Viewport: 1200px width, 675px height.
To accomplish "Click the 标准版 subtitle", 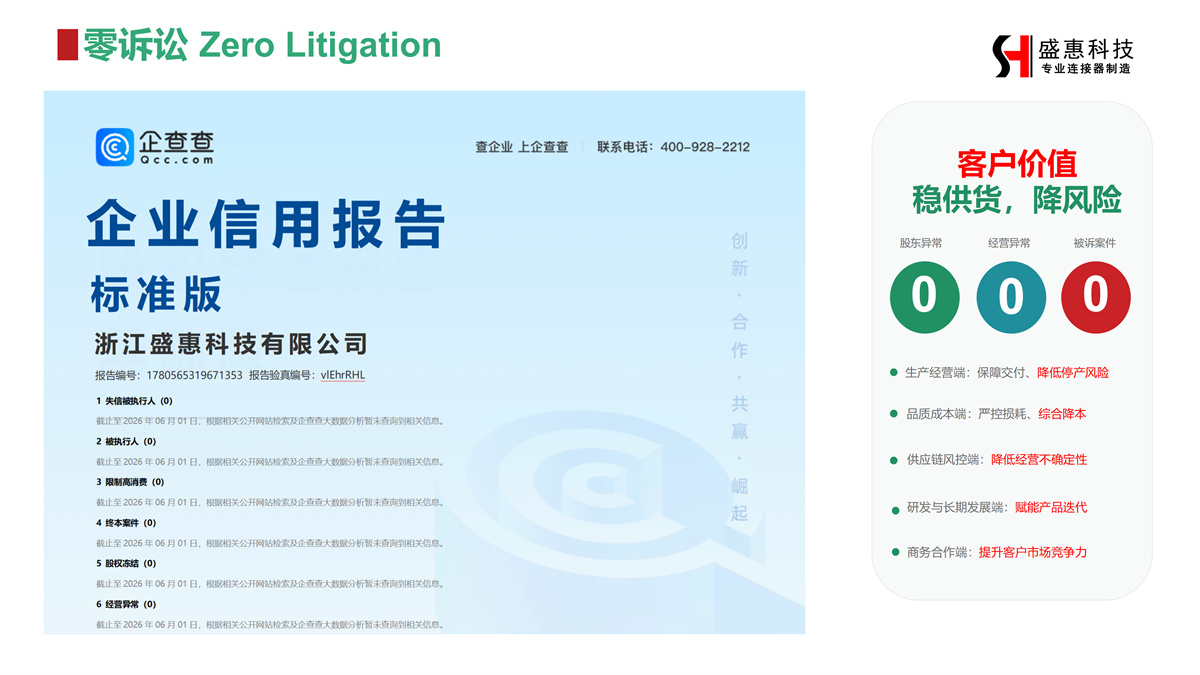I will (x=156, y=294).
